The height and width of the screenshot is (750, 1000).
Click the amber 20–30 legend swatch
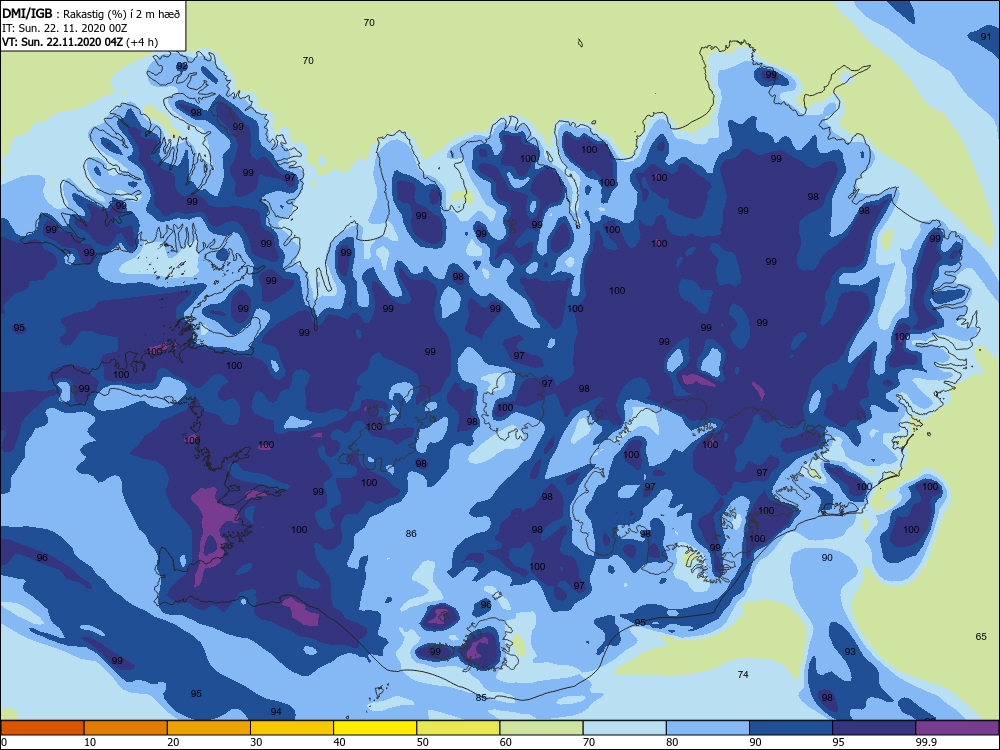click(209, 728)
